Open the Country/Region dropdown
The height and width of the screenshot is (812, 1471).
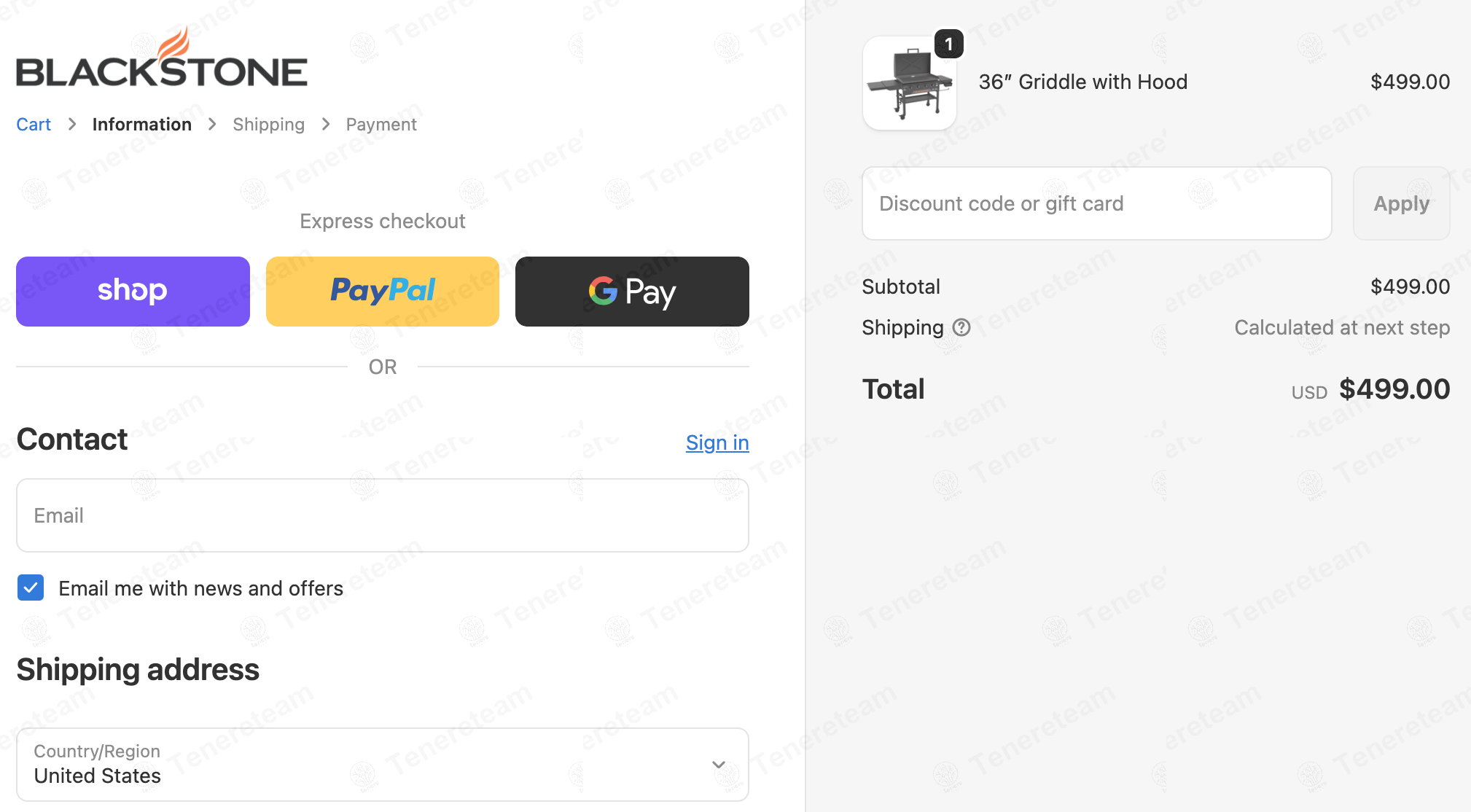(x=382, y=765)
